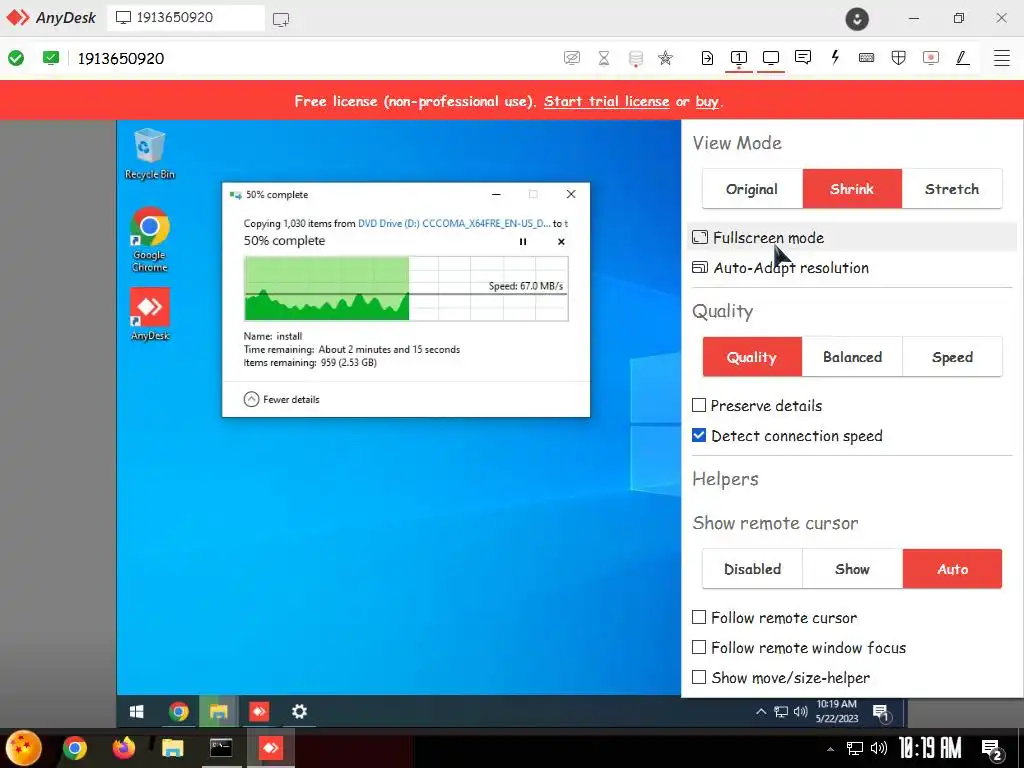Image resolution: width=1024 pixels, height=768 pixels.
Task: Enable Follow remote window focus
Action: tap(699, 647)
